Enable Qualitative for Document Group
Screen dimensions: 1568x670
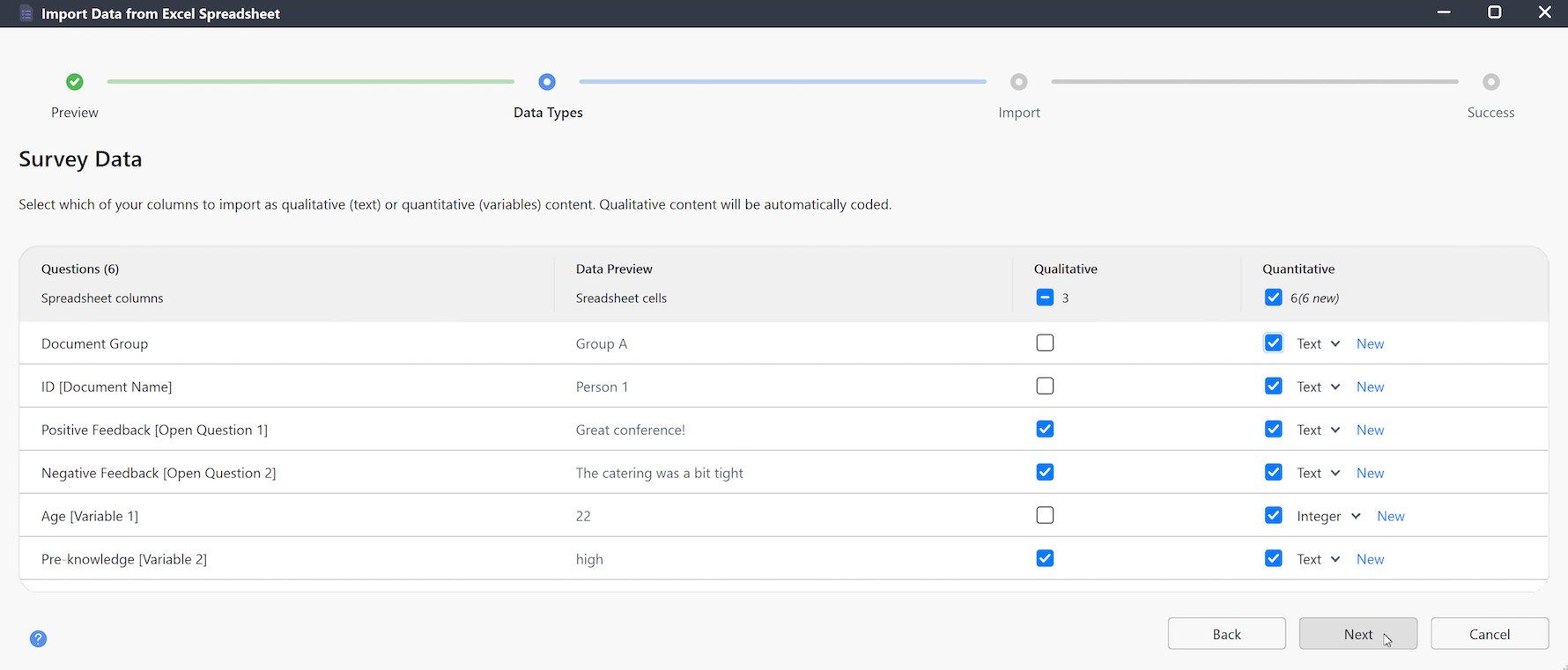point(1045,343)
